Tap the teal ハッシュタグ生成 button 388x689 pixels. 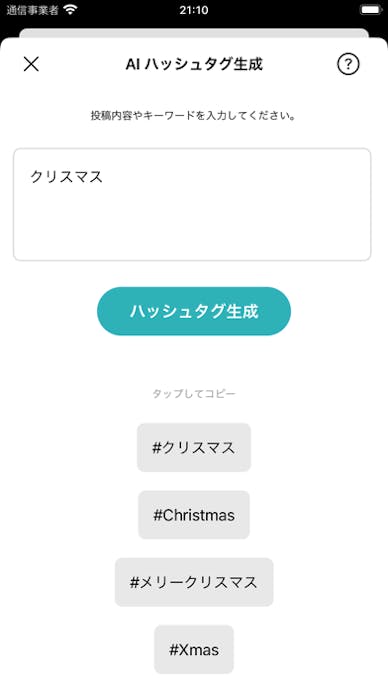194,311
